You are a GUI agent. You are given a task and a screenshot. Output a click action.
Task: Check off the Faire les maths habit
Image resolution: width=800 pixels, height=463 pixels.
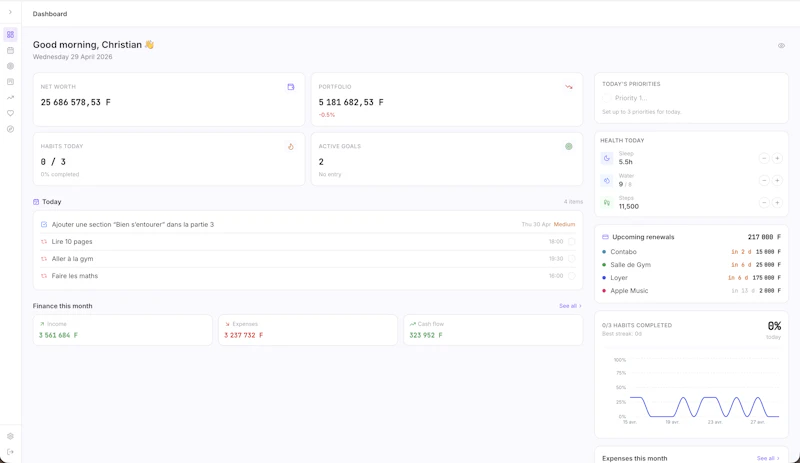(x=571, y=276)
